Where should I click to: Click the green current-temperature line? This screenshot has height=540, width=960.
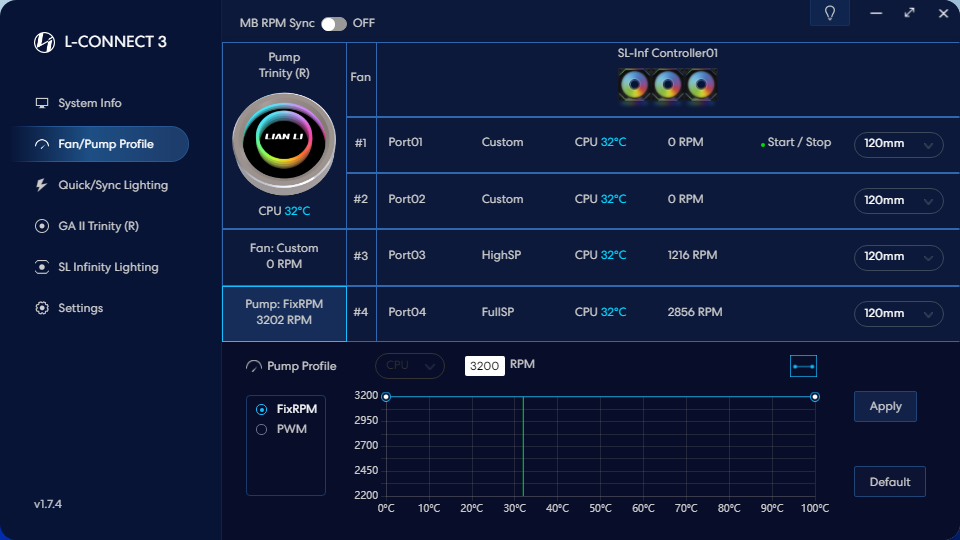(x=523, y=446)
